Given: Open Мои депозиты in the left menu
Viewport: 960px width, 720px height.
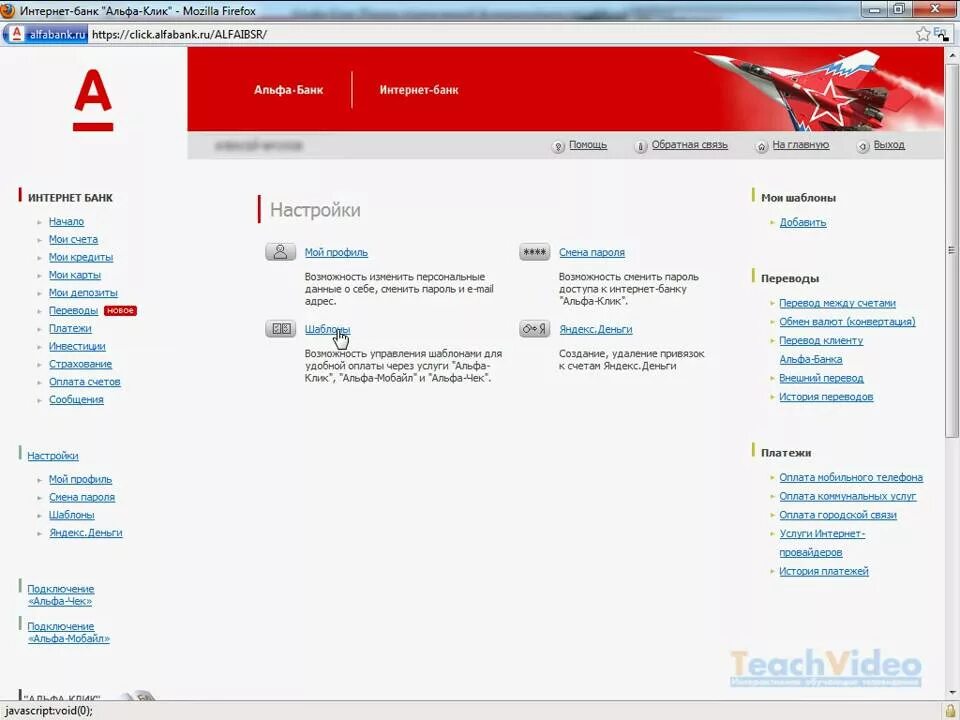Looking at the screenshot, I should [x=83, y=293].
